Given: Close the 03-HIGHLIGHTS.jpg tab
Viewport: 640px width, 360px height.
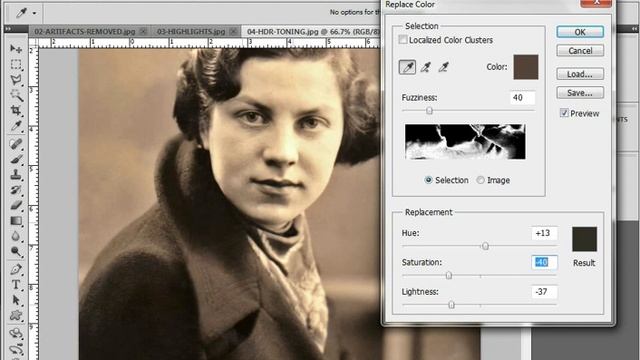Looking at the screenshot, I should coord(233,31).
